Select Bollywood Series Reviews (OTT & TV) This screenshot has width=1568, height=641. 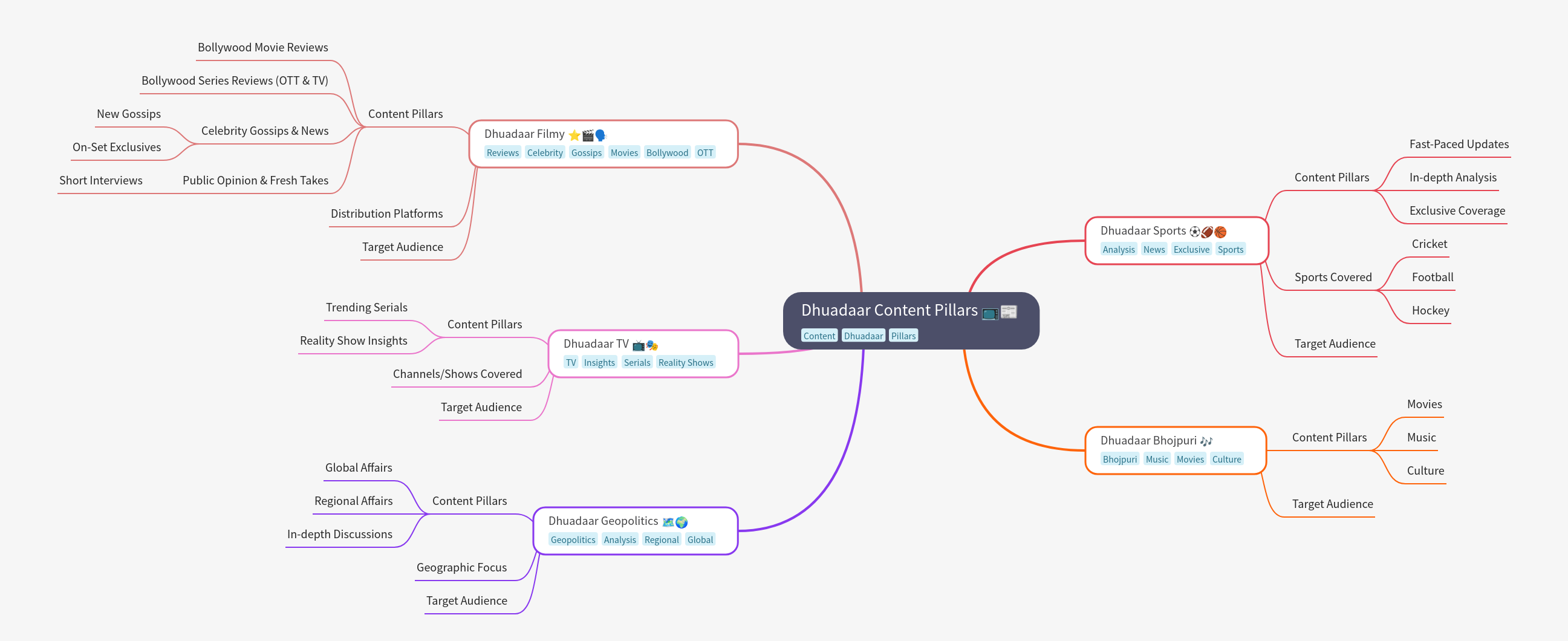235,80
